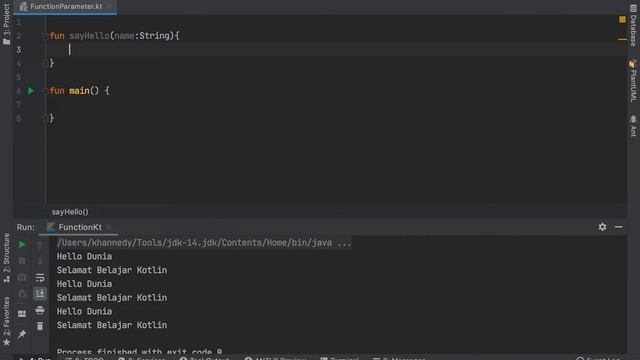Click the print console output icon
The height and width of the screenshot is (360, 640).
pyautogui.click(x=40, y=310)
